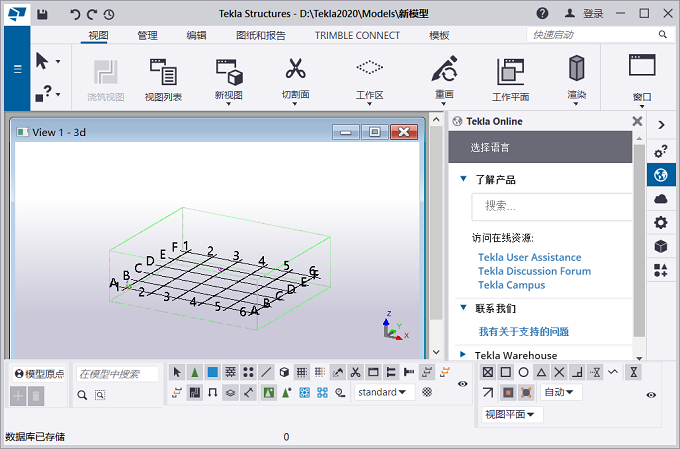Select the 切割面 clip plane scissors icon

pyautogui.click(x=295, y=69)
